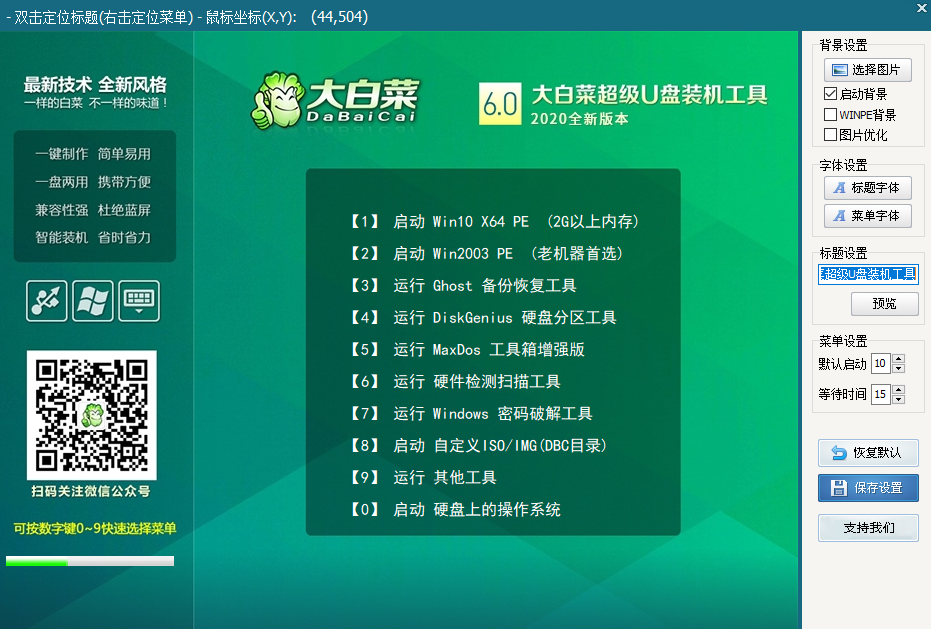This screenshot has width=931, height=629.
Task: Click the WeChat QR code image
Action: [91, 415]
